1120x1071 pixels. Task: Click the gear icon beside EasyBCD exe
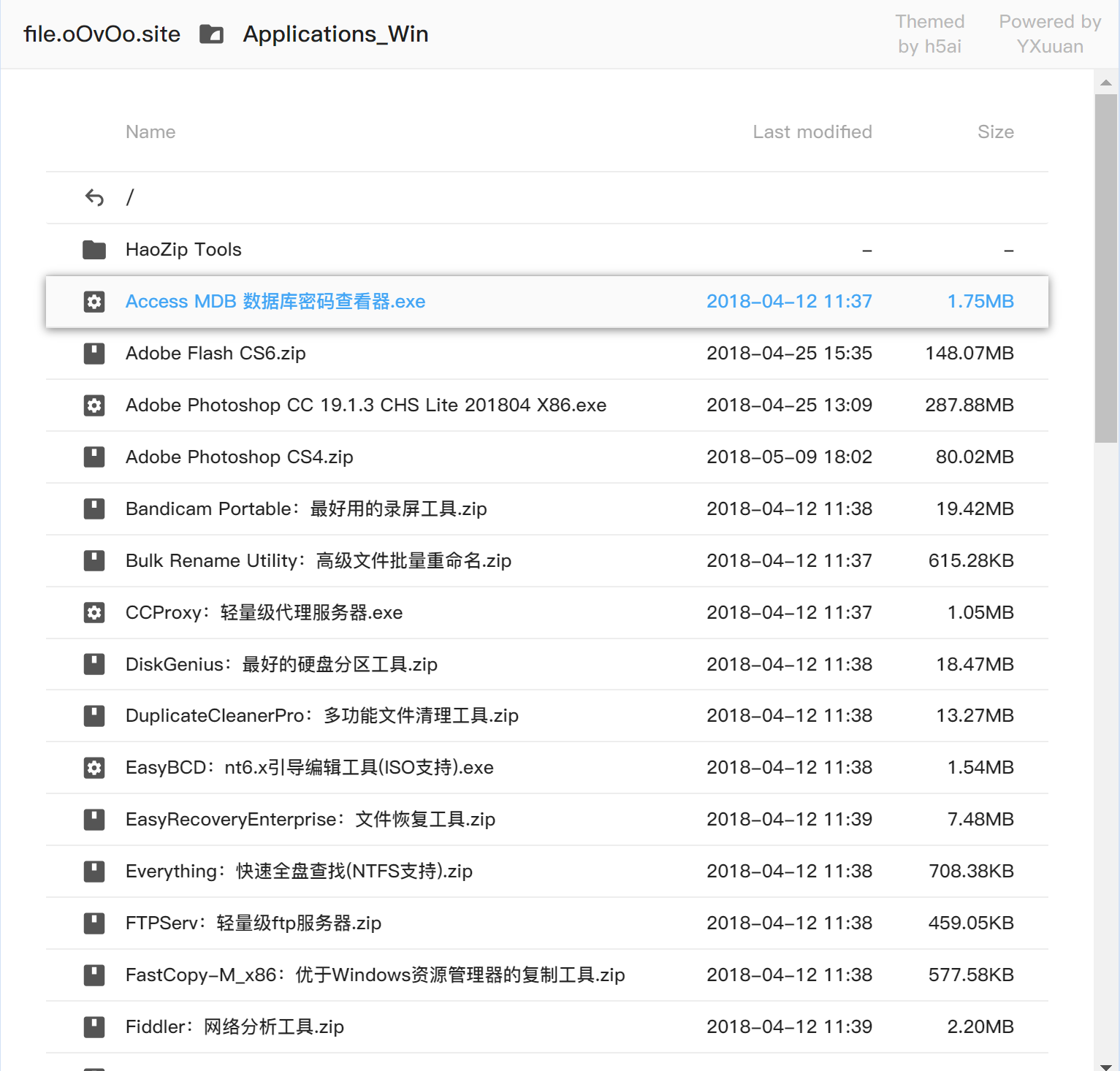click(94, 768)
